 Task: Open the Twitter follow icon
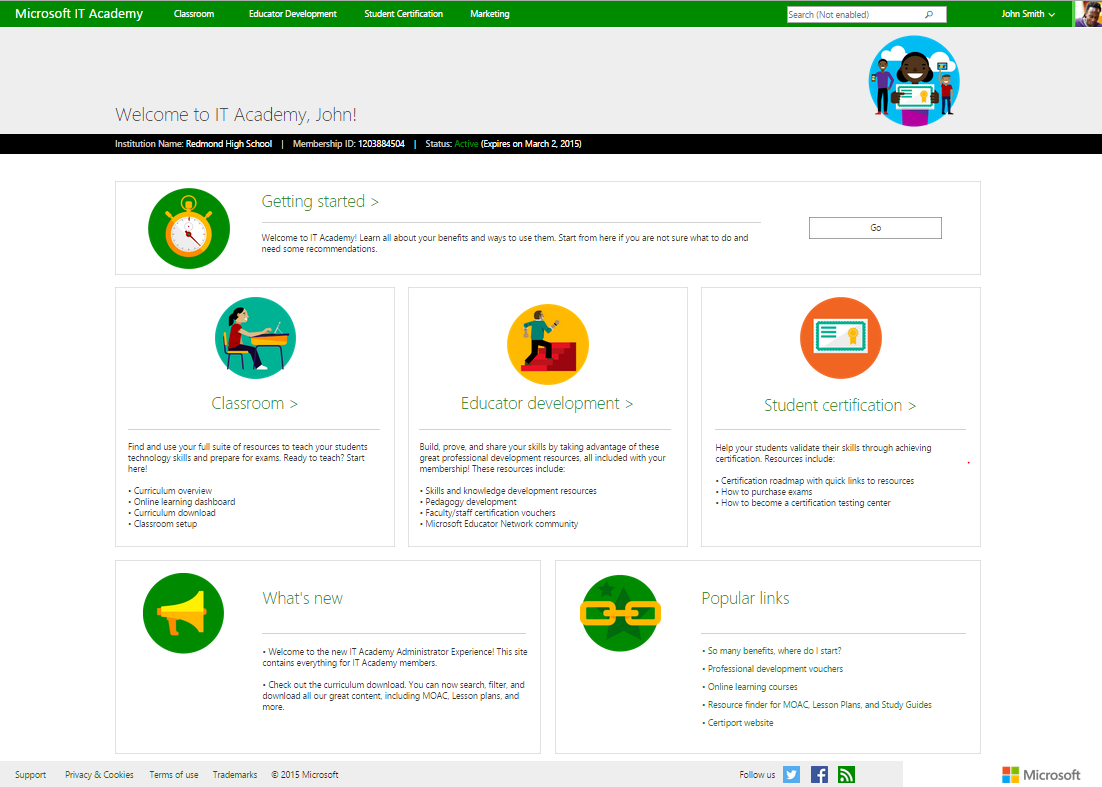(x=791, y=774)
